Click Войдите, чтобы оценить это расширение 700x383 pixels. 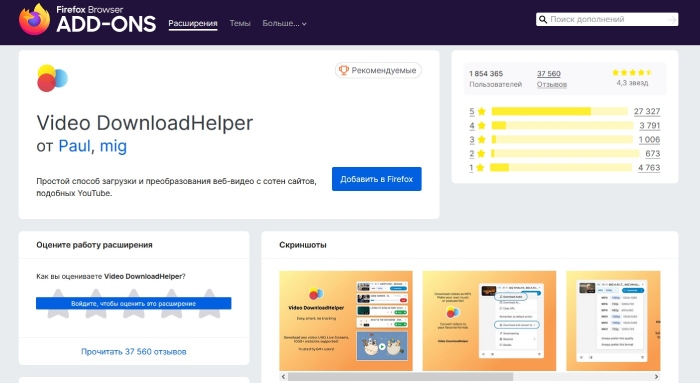point(133,304)
